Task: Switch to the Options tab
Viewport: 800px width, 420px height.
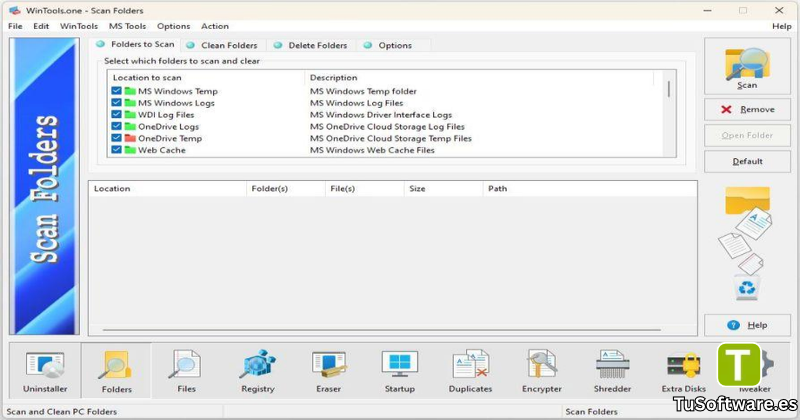Action: point(394,45)
